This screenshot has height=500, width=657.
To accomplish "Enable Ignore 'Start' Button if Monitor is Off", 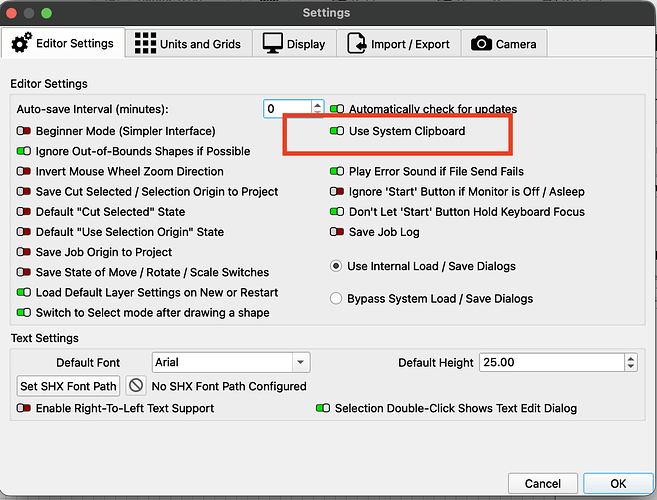I will point(337,192).
